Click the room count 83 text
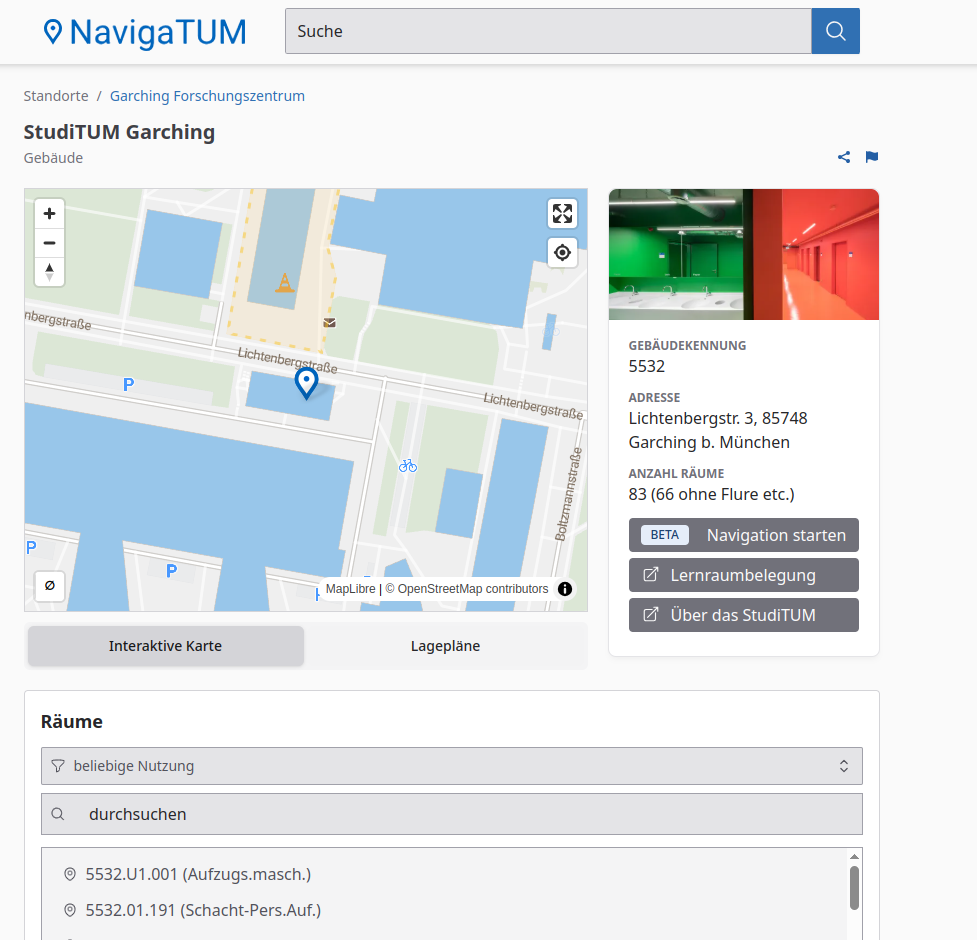This screenshot has height=940, width=977. (x=712, y=494)
